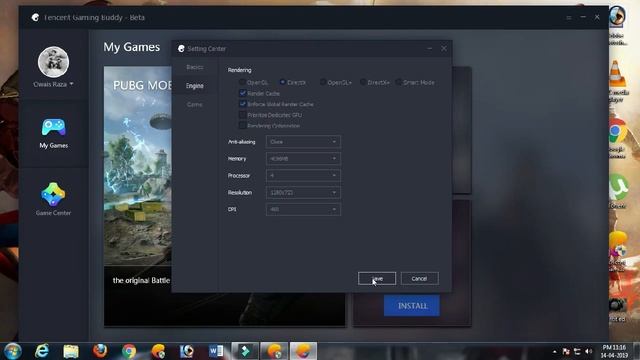Minimize the Setting Center dialog

[x=429, y=48]
